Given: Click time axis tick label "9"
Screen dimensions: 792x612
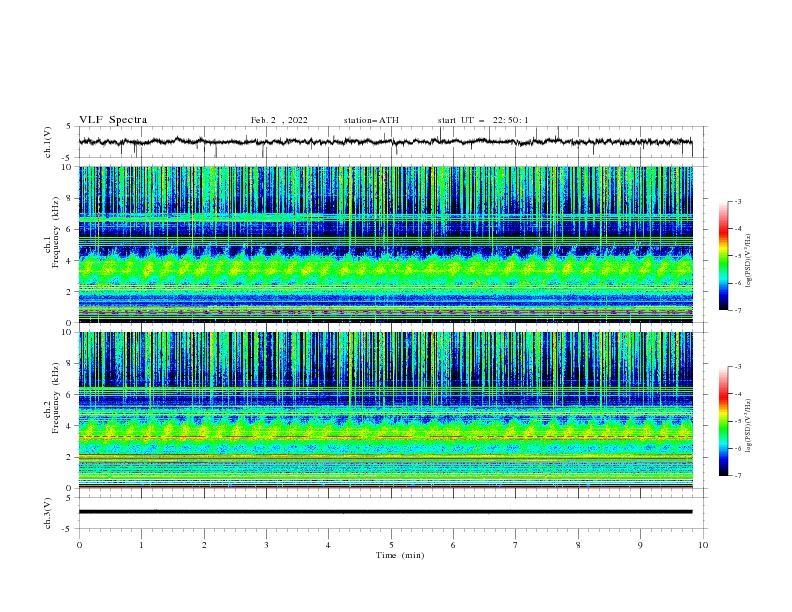Looking at the screenshot, I should coord(640,545).
